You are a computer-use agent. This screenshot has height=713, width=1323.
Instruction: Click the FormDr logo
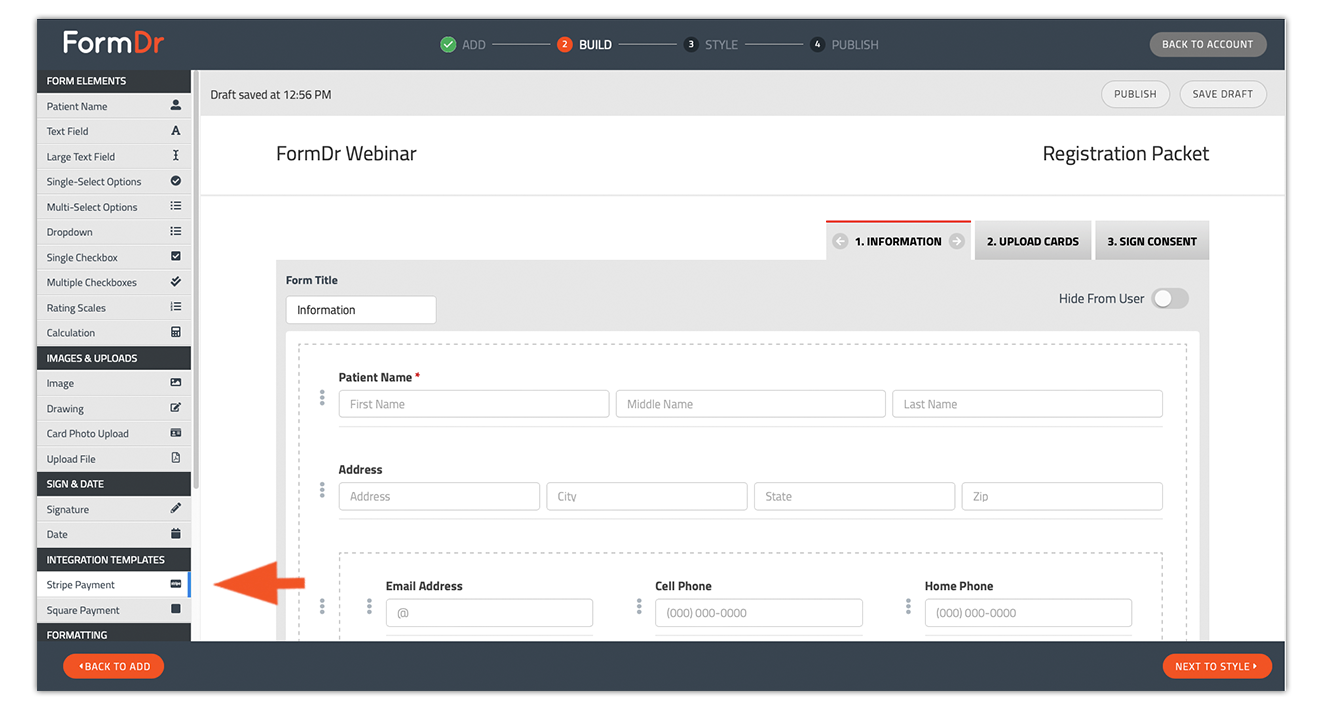pos(113,42)
